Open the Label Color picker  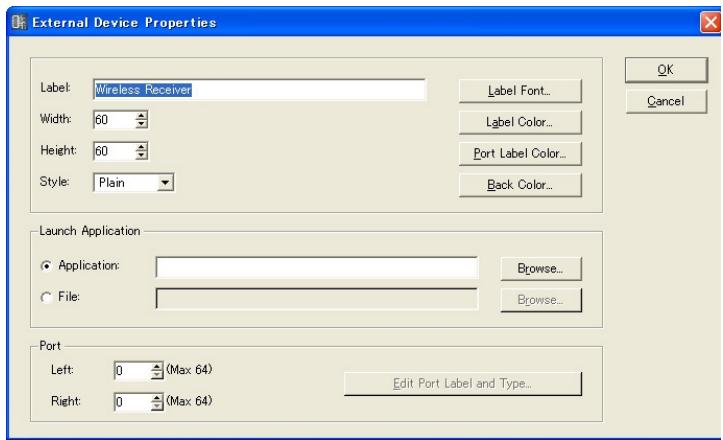[x=520, y=122]
